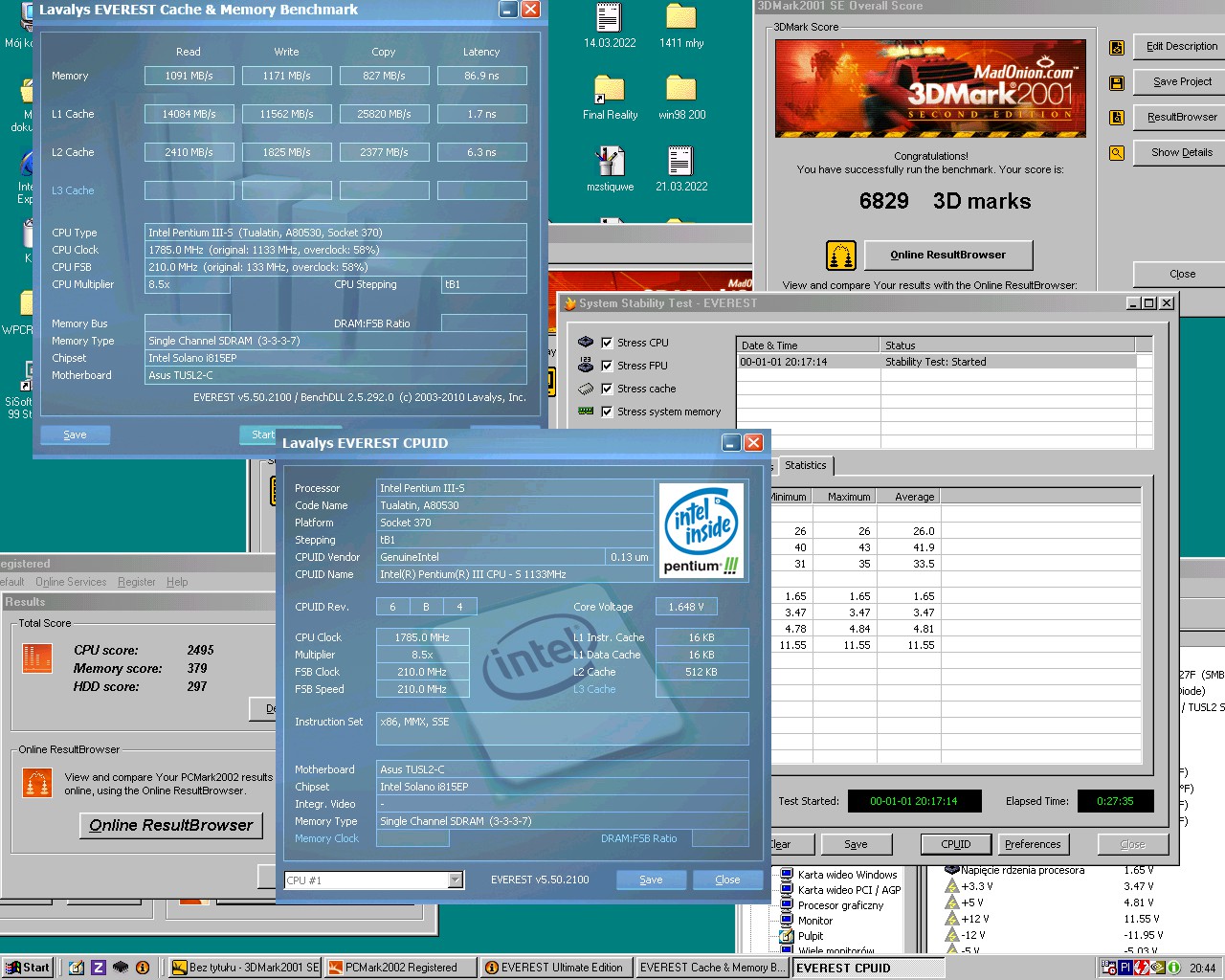Open the Start menu
The image size is (1225, 980).
point(27,968)
